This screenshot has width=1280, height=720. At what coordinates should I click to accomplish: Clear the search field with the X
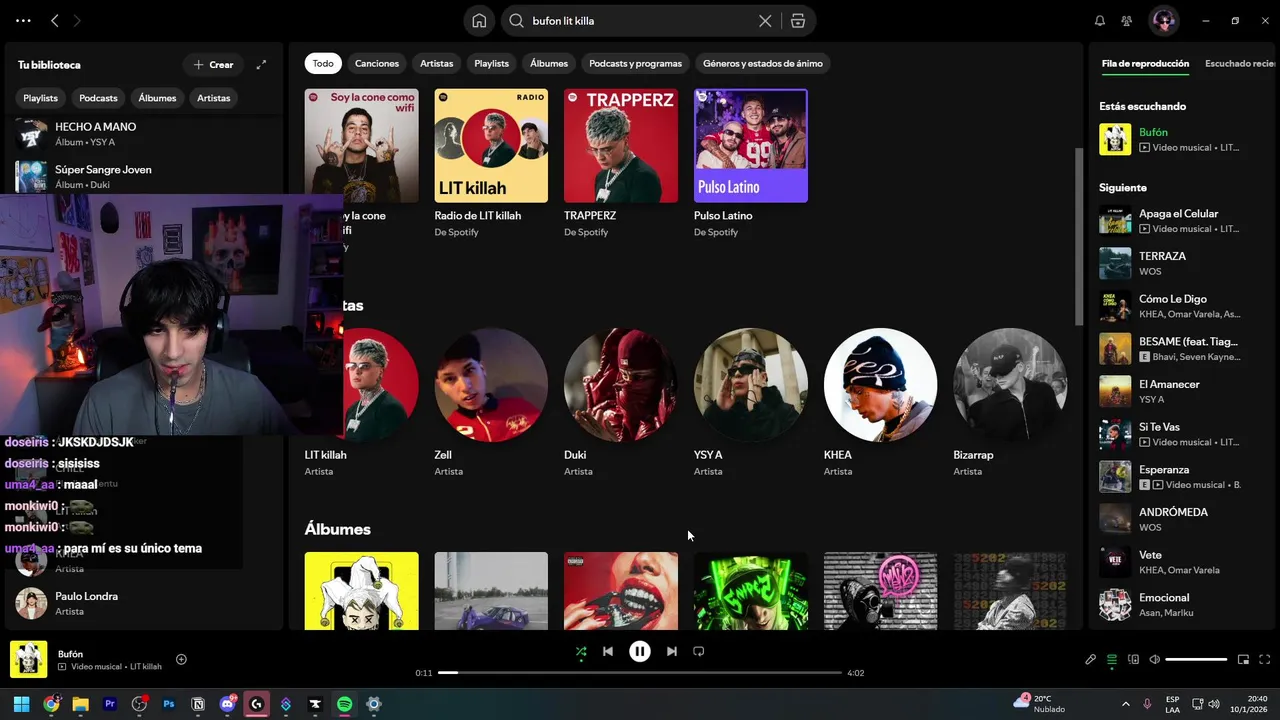tap(765, 21)
